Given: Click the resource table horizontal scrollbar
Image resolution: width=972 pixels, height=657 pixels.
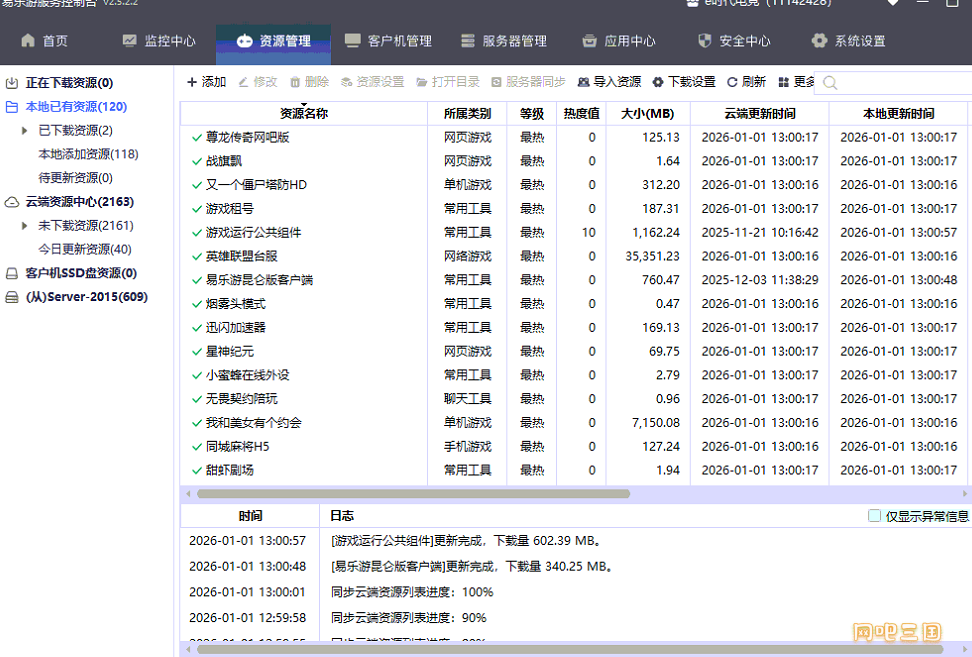Looking at the screenshot, I should (413, 493).
